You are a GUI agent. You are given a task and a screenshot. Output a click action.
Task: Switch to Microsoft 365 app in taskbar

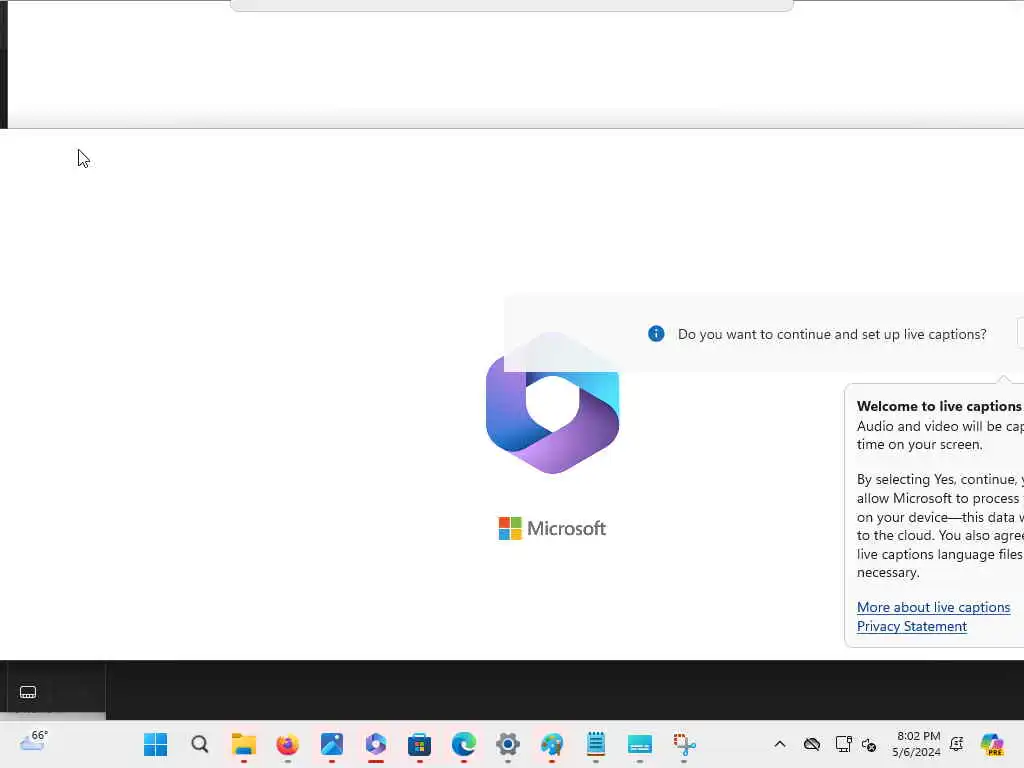[x=376, y=744]
